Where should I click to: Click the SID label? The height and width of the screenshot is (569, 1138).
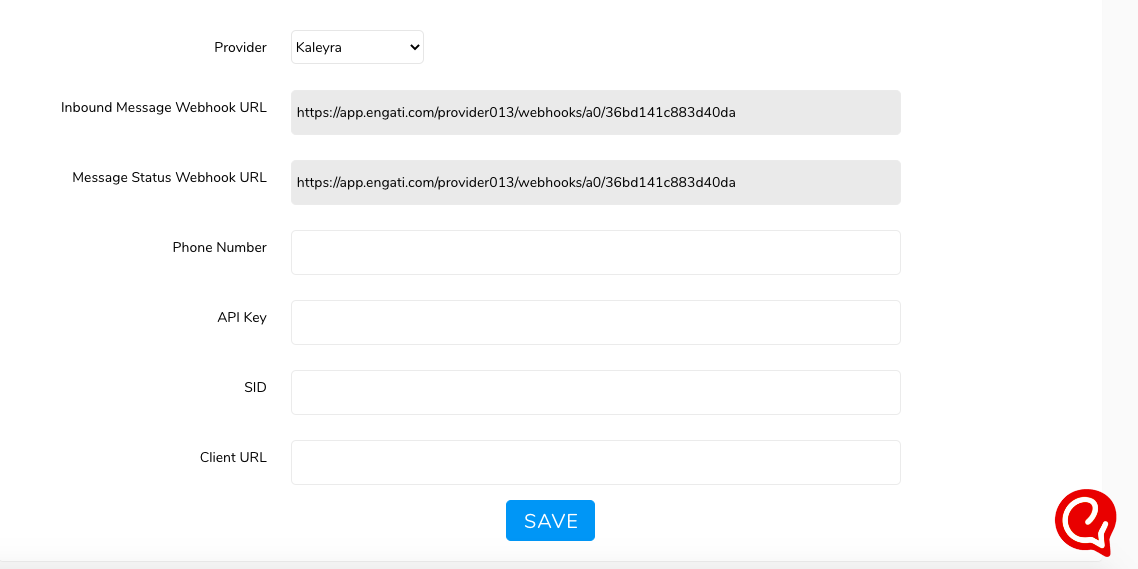[x=255, y=388]
